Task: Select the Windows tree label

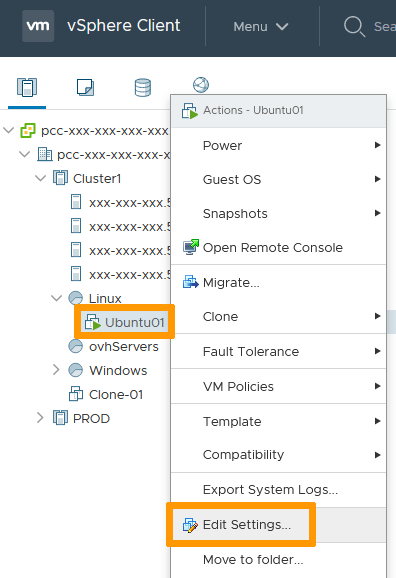Action: (118, 370)
